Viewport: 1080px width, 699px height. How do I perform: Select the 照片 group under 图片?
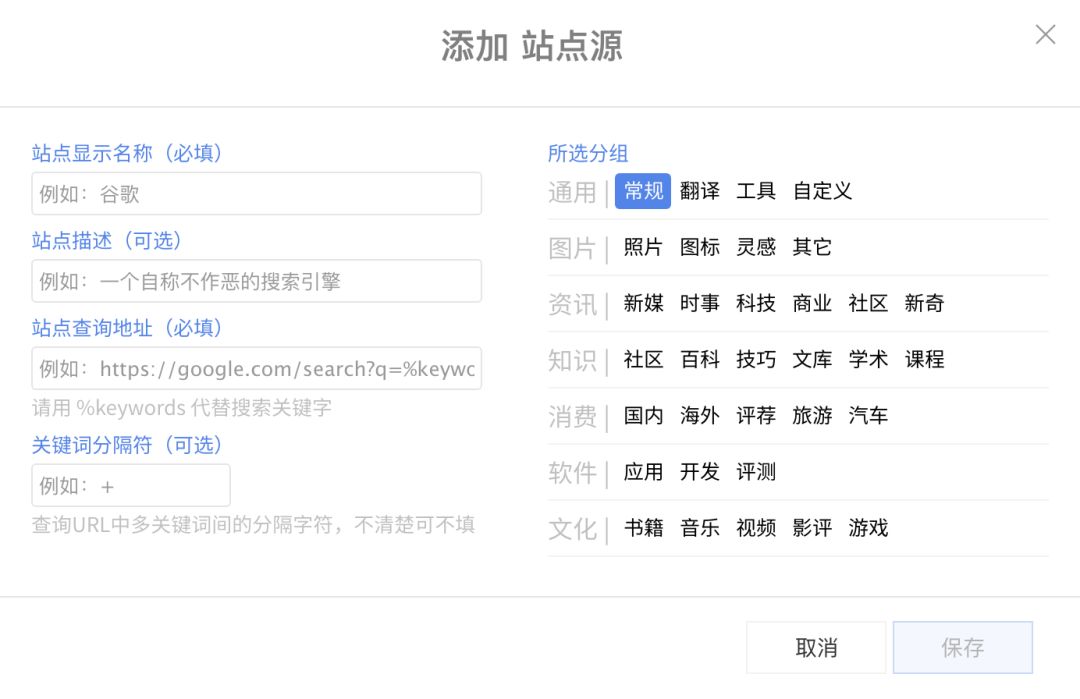pos(643,247)
